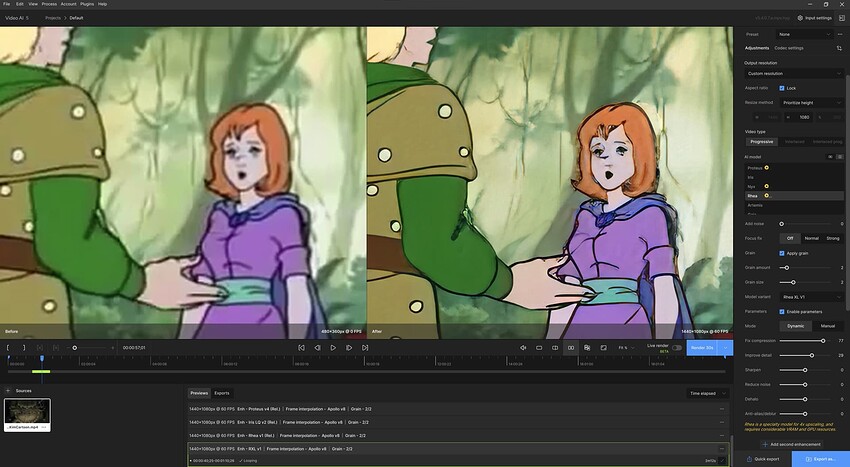
Task: Select Dynamic mode
Action: [796, 326]
